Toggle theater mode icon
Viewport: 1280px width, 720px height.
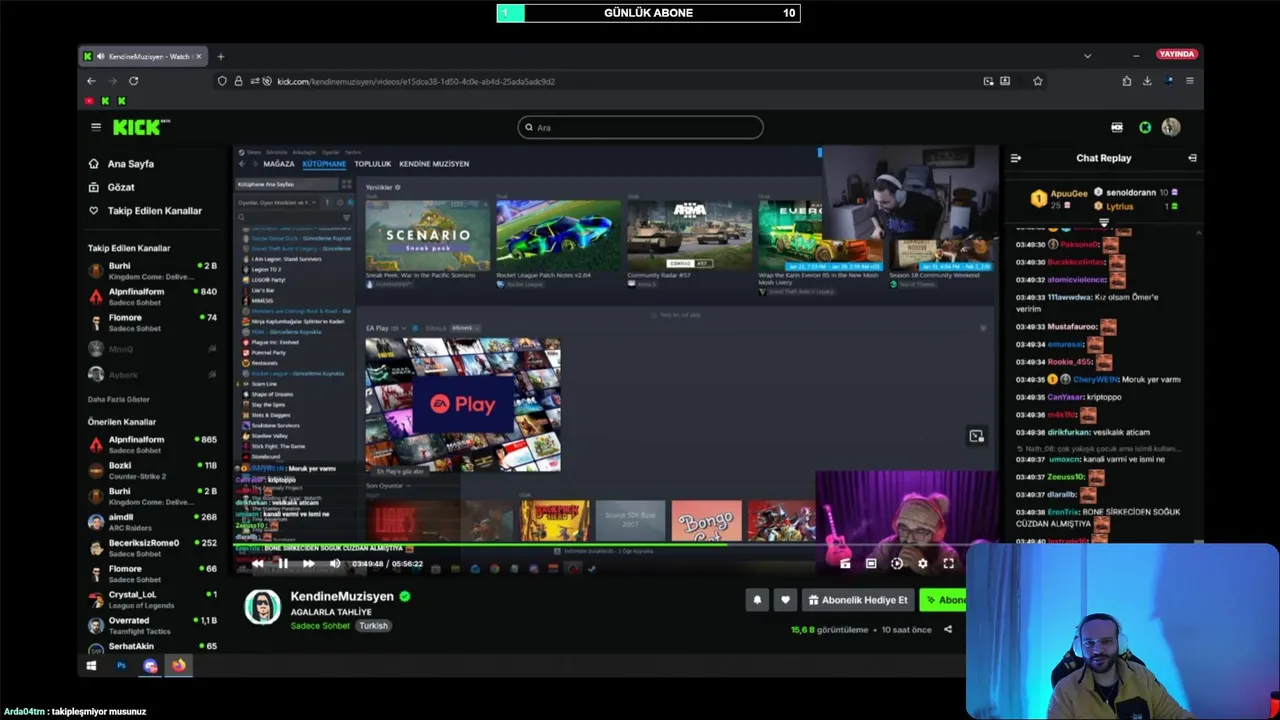coord(871,563)
